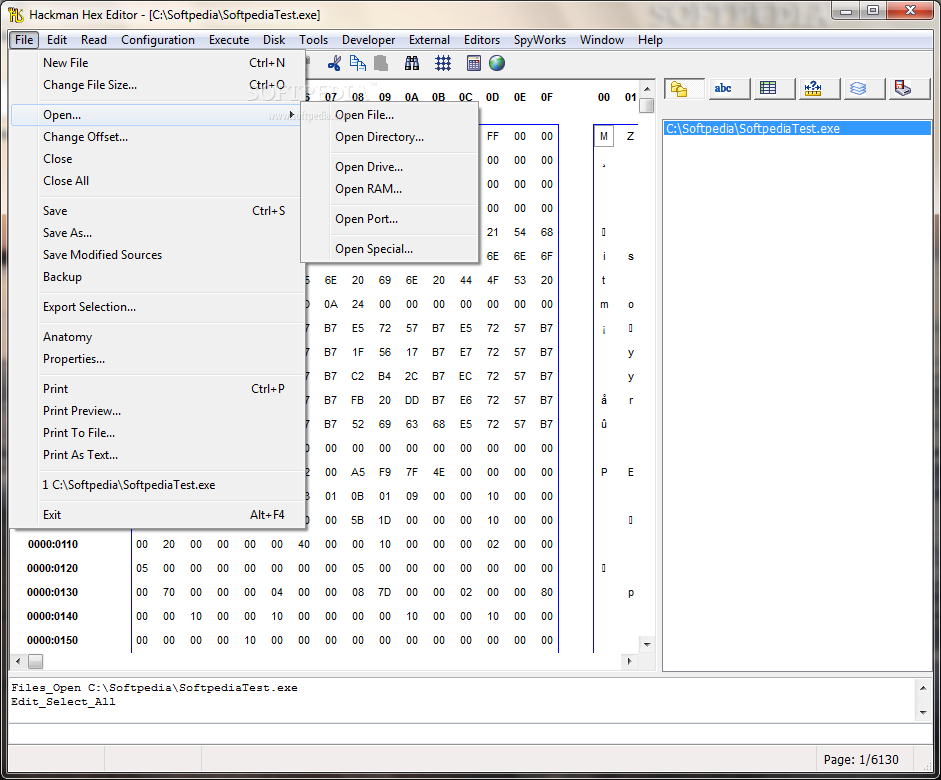Open the Help menu
Screen dimensions: 941x780
click(650, 40)
